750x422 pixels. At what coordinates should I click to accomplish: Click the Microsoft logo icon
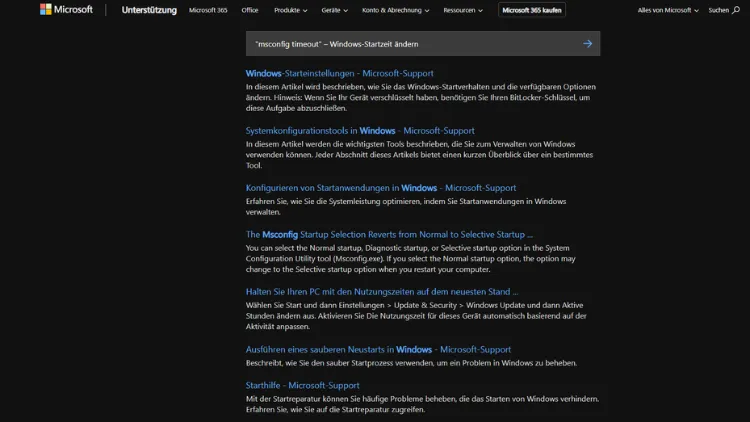45,10
